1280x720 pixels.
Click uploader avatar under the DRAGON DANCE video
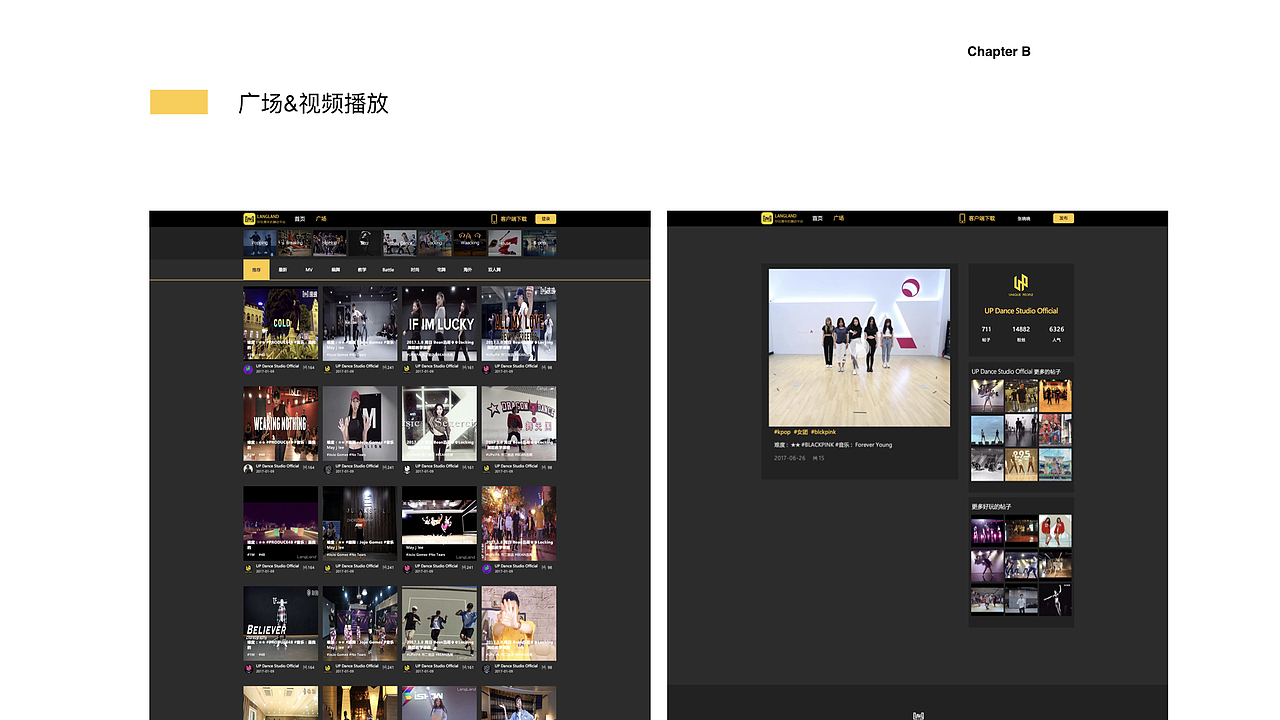point(486,468)
